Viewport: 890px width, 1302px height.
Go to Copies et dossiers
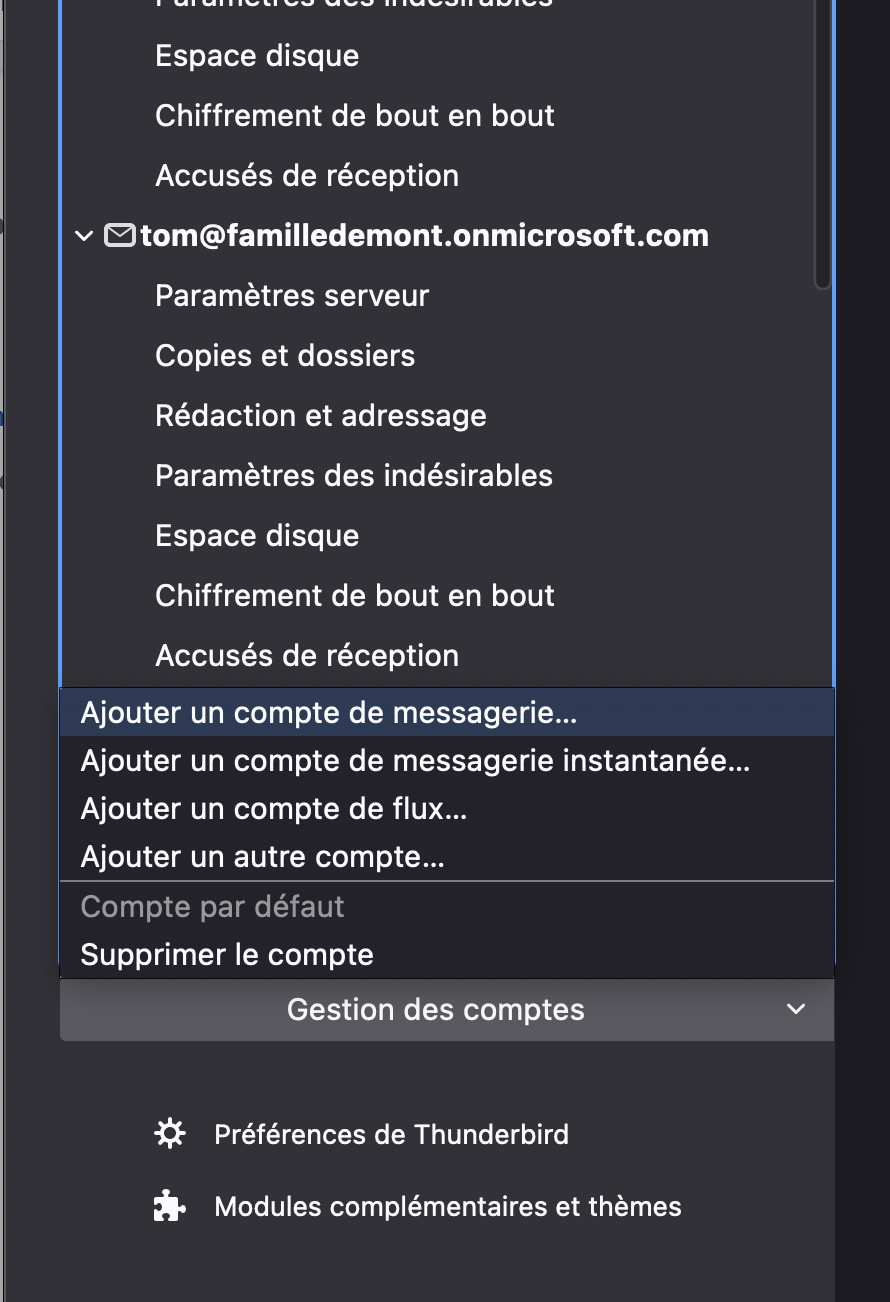coord(285,356)
